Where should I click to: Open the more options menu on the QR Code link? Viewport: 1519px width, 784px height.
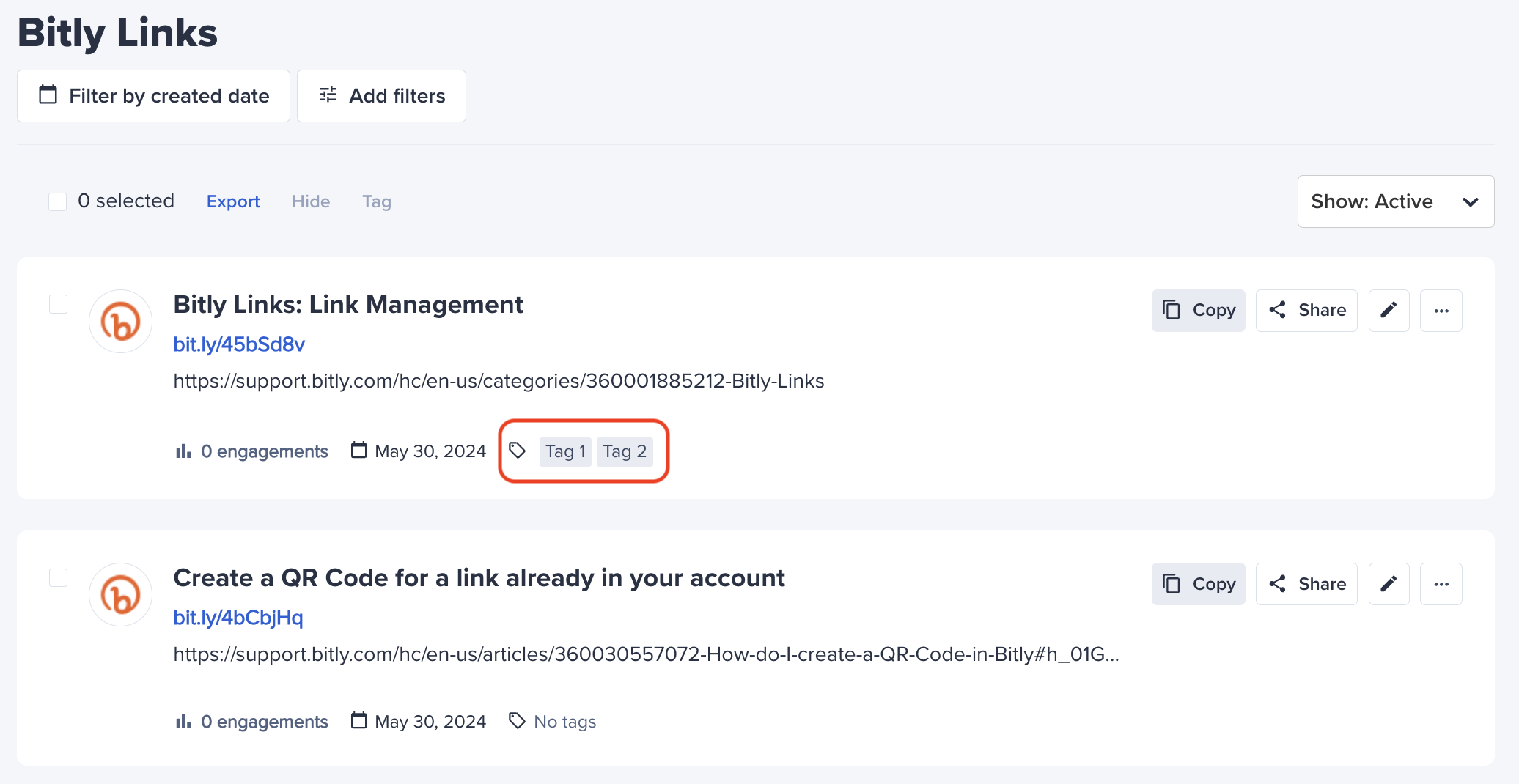[1441, 584]
